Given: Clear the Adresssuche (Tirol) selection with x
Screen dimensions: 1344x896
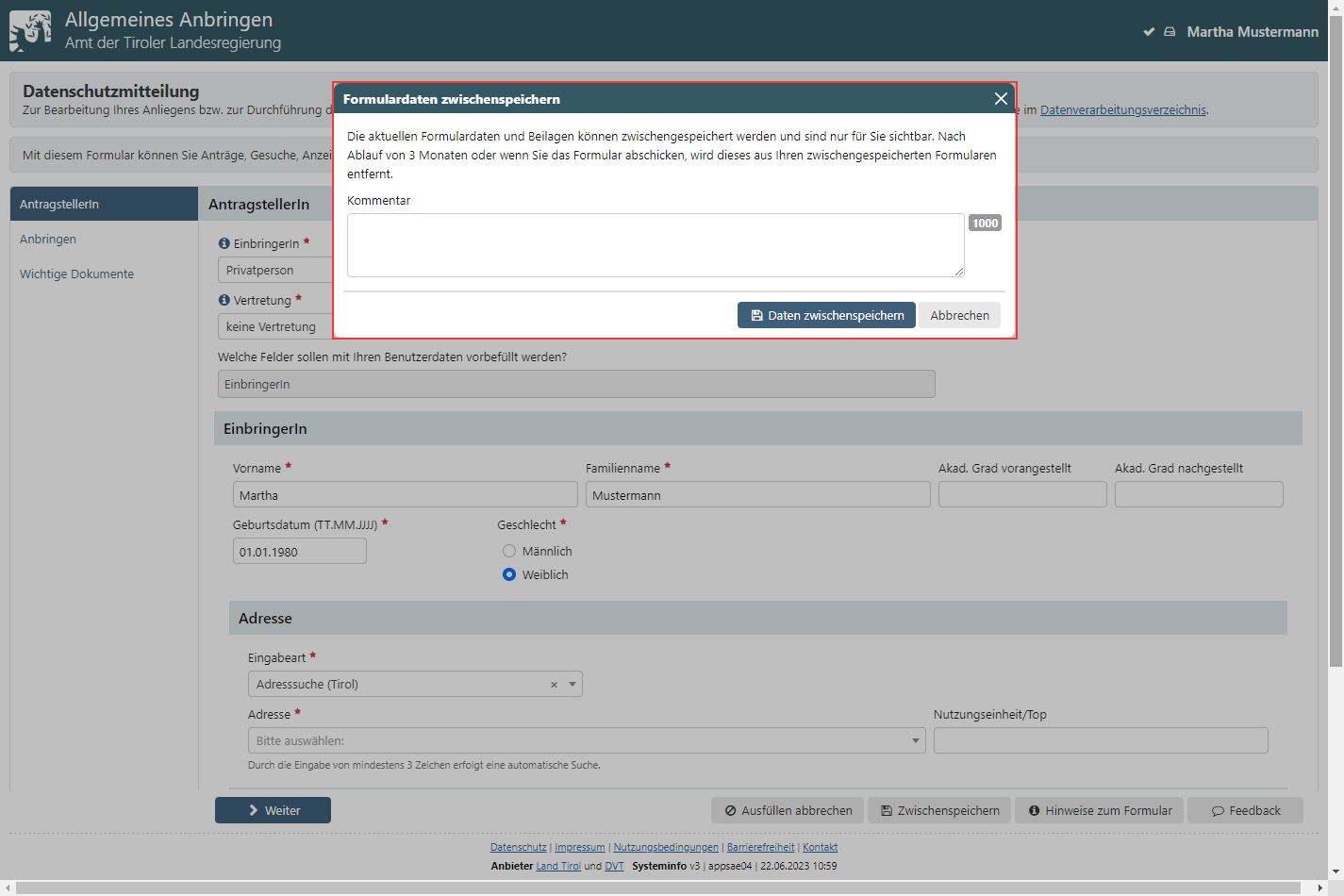Looking at the screenshot, I should point(554,685).
